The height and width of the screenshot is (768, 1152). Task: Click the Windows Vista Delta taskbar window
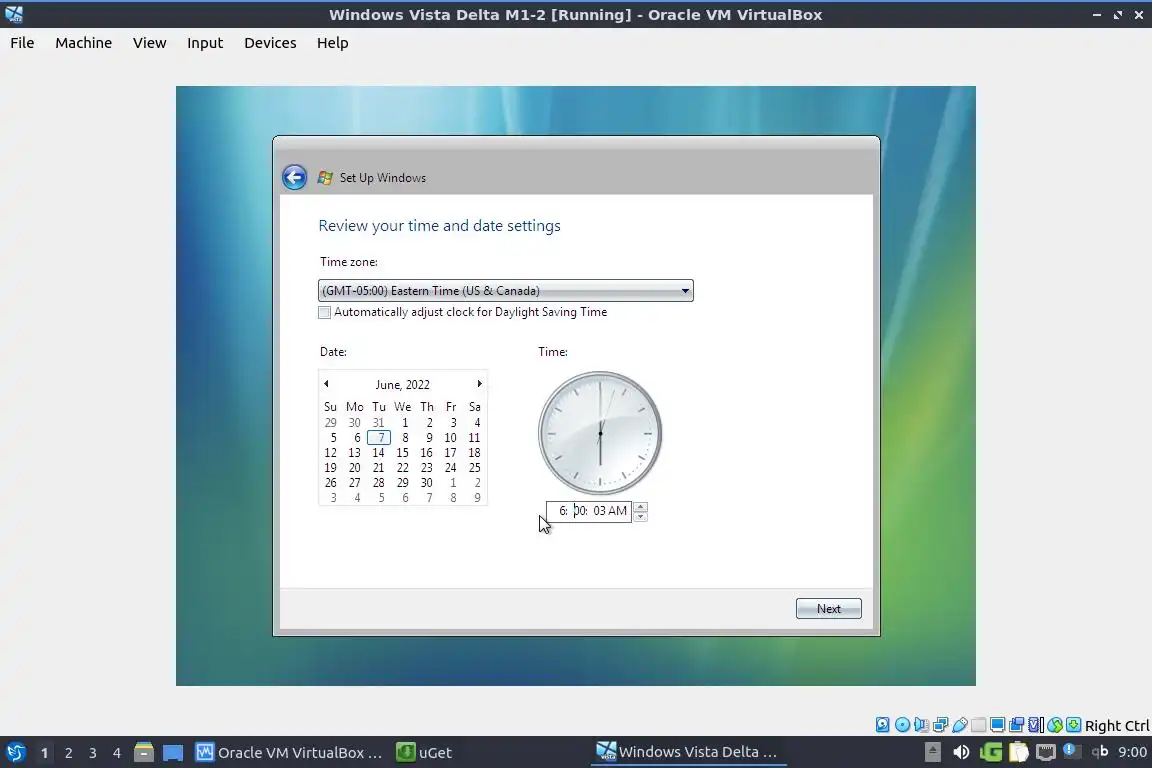[x=688, y=751]
